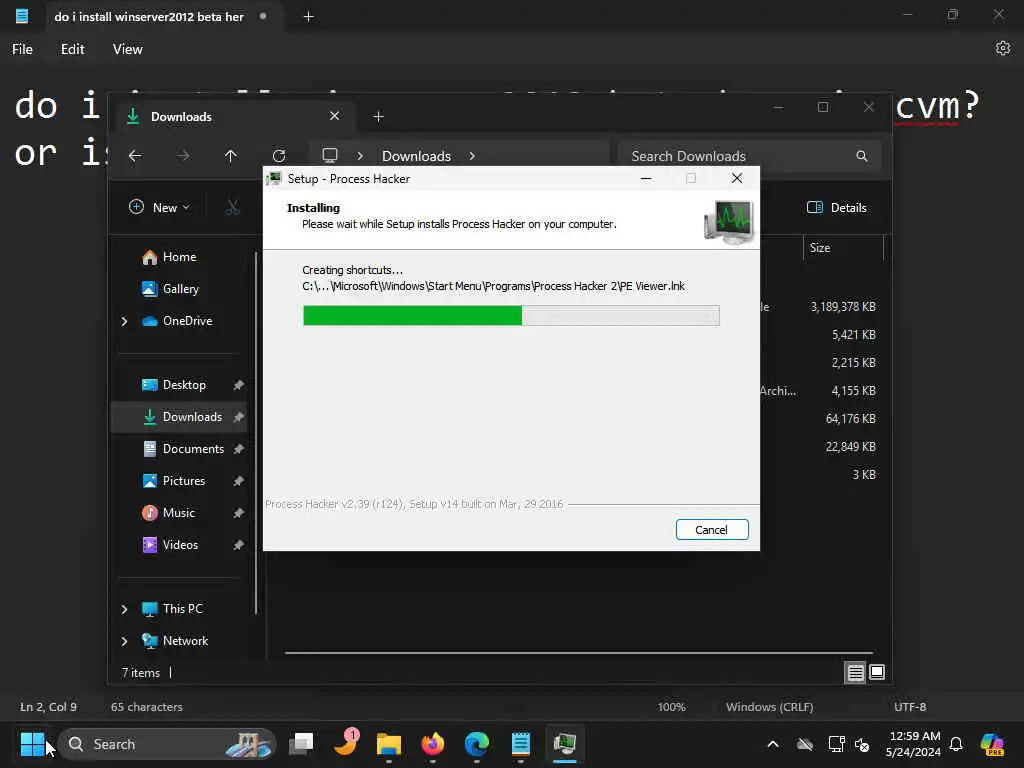Launch Firefox from taskbar

pos(432,744)
